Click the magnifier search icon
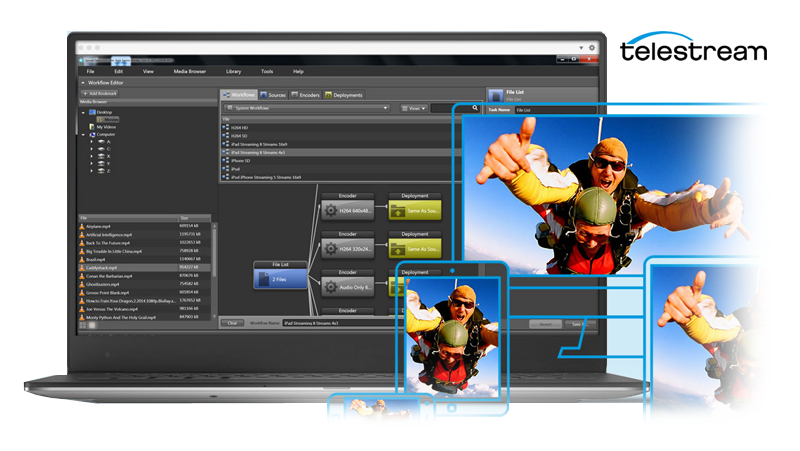 (475, 108)
